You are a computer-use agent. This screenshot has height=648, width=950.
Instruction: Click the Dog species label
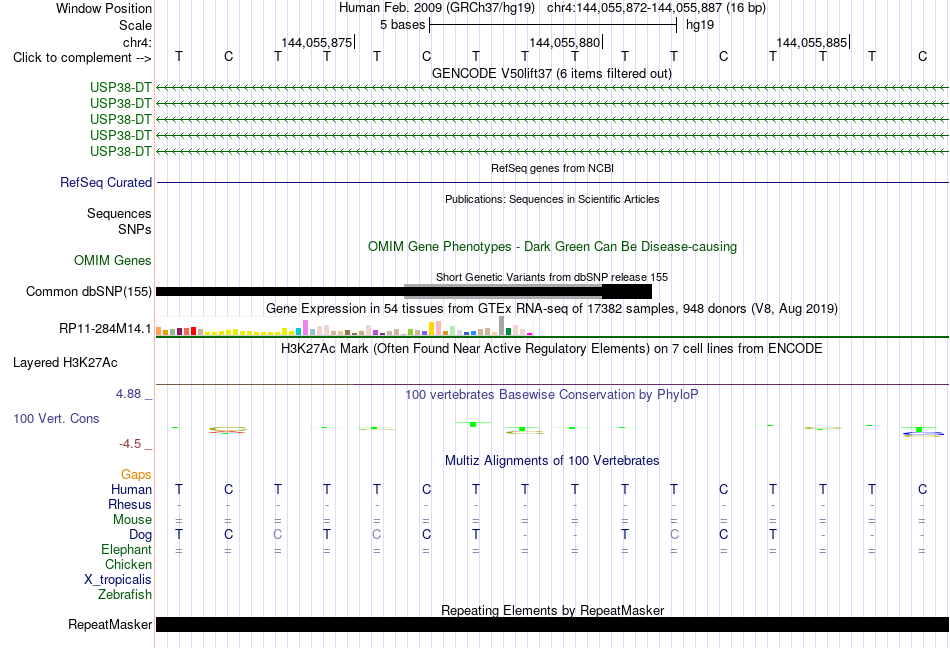click(x=140, y=534)
